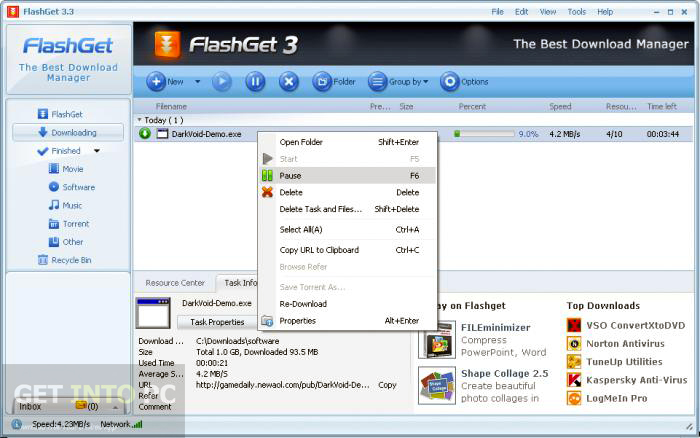Choose Select All(A) in context menu
The height and width of the screenshot is (438, 700).
(x=348, y=229)
